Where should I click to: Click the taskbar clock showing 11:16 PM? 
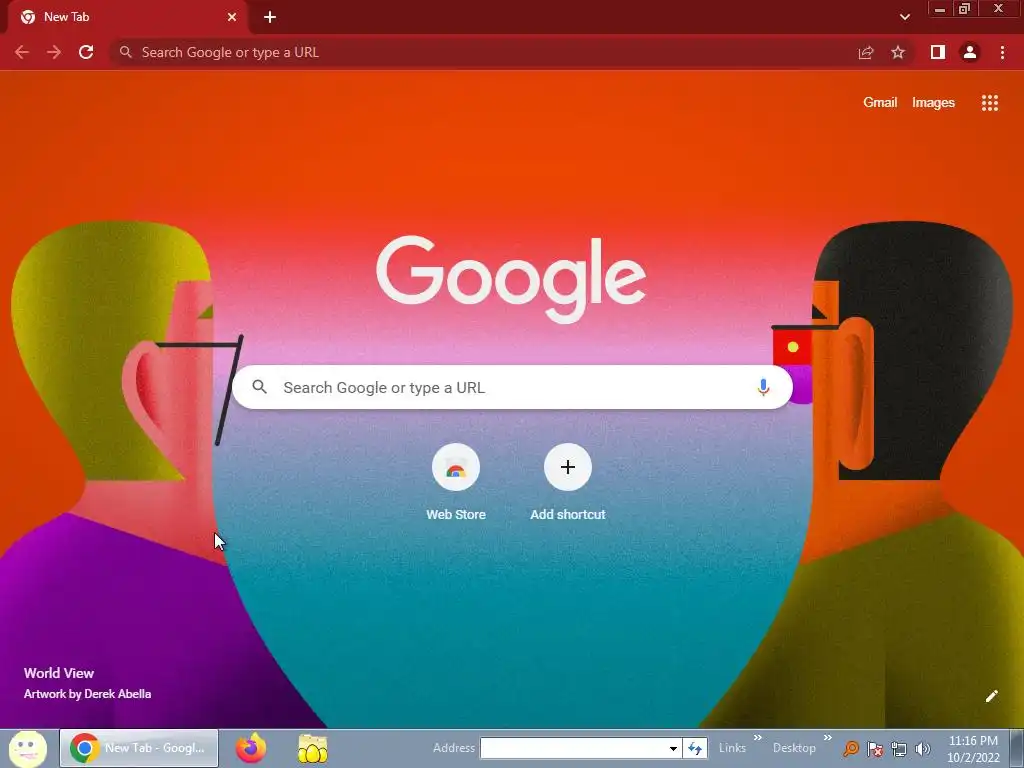tap(973, 749)
